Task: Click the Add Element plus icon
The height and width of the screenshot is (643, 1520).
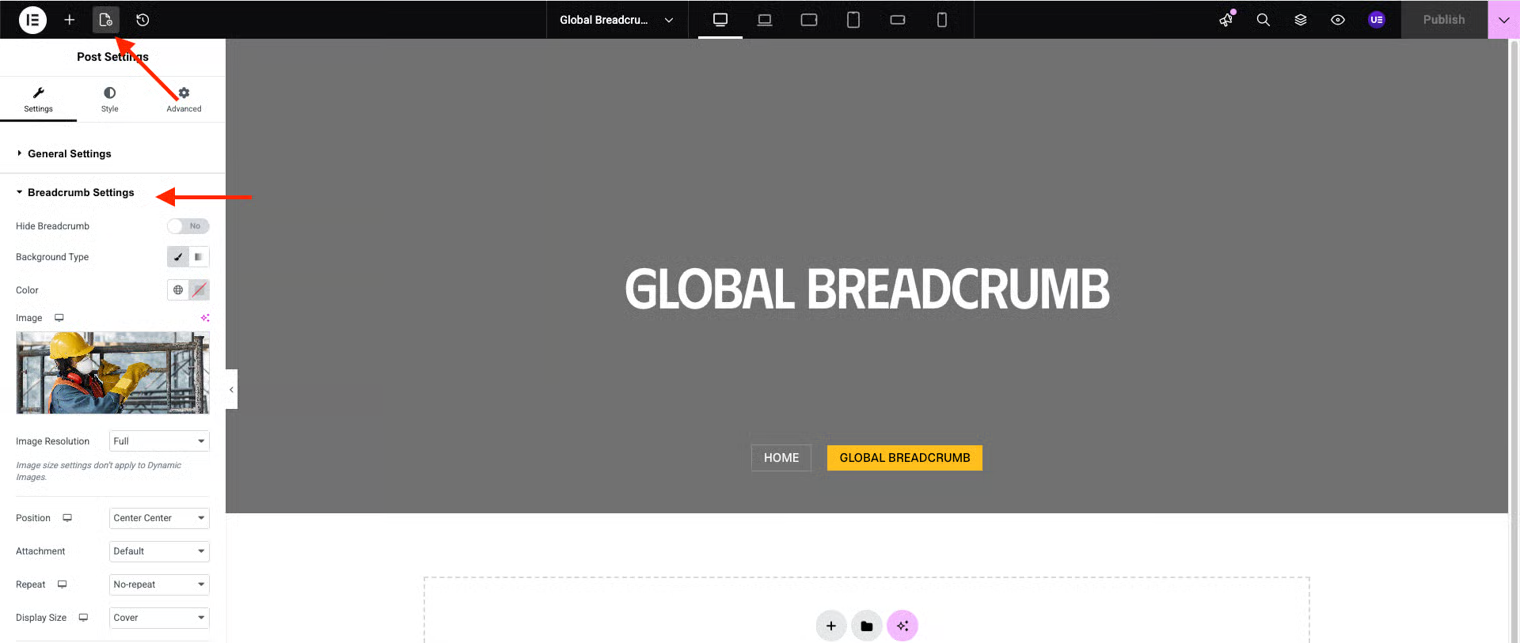Action: tap(69, 20)
